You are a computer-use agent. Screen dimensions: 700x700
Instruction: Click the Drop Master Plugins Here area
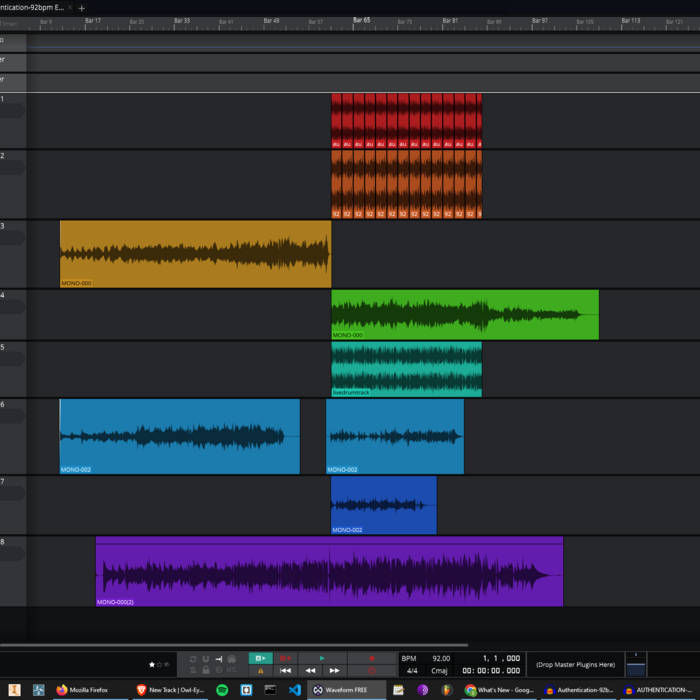click(x=575, y=664)
